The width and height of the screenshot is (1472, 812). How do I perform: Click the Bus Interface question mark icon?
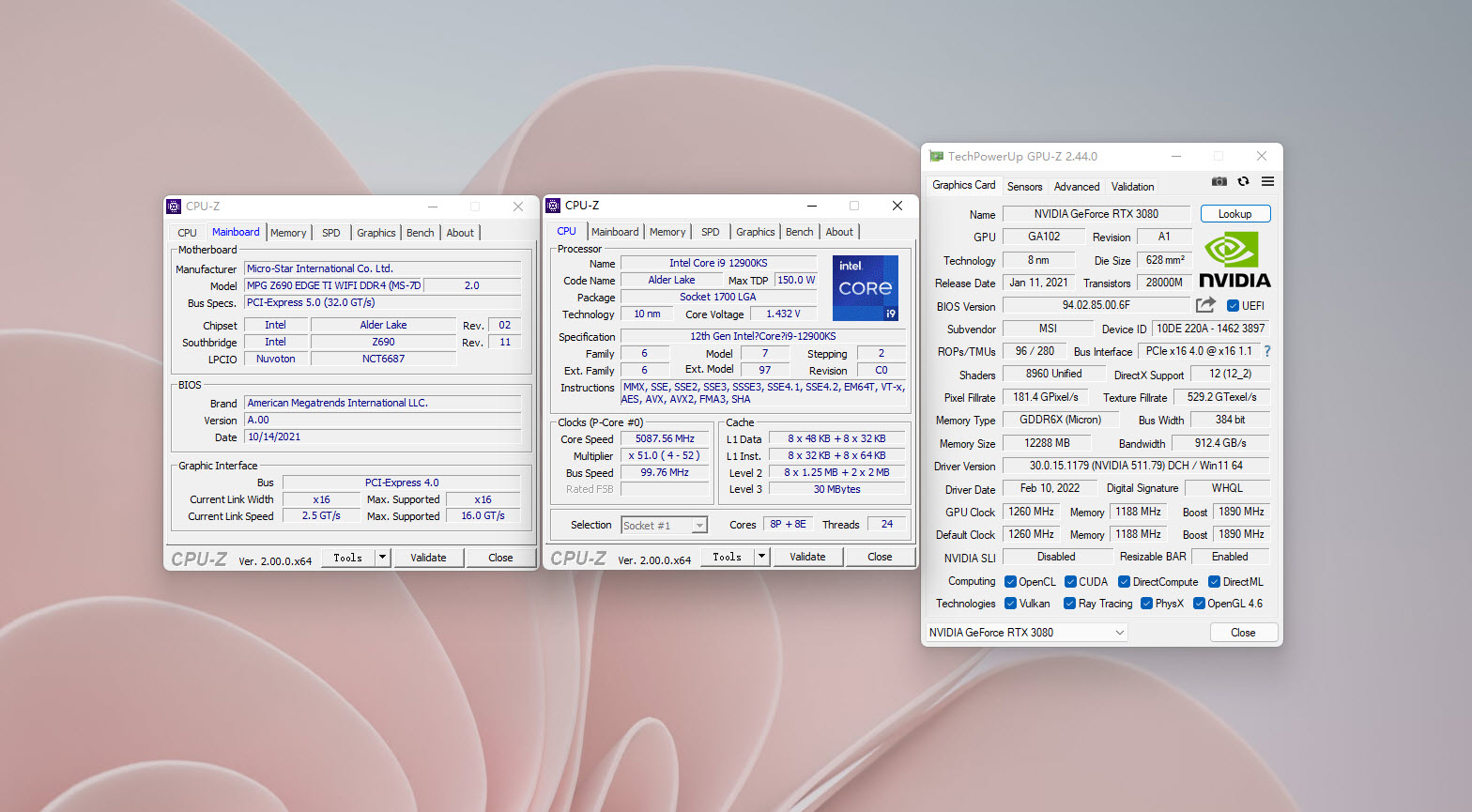point(1266,351)
